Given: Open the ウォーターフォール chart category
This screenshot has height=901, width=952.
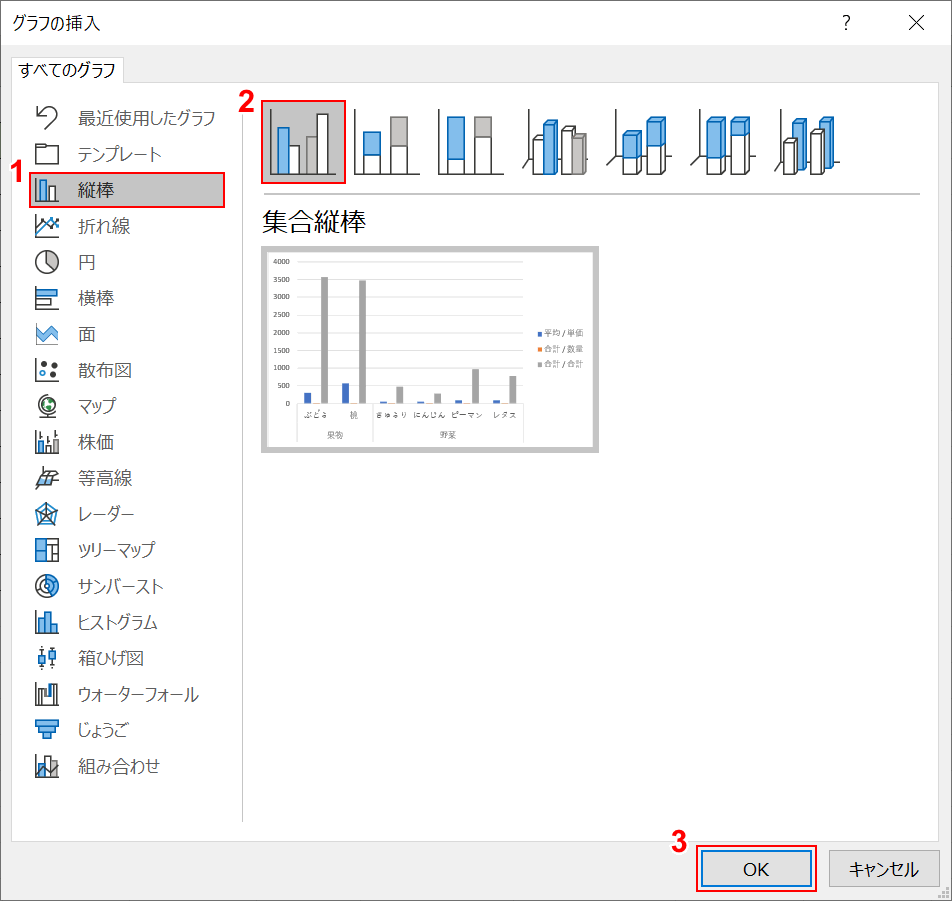Looking at the screenshot, I should [x=138, y=695].
